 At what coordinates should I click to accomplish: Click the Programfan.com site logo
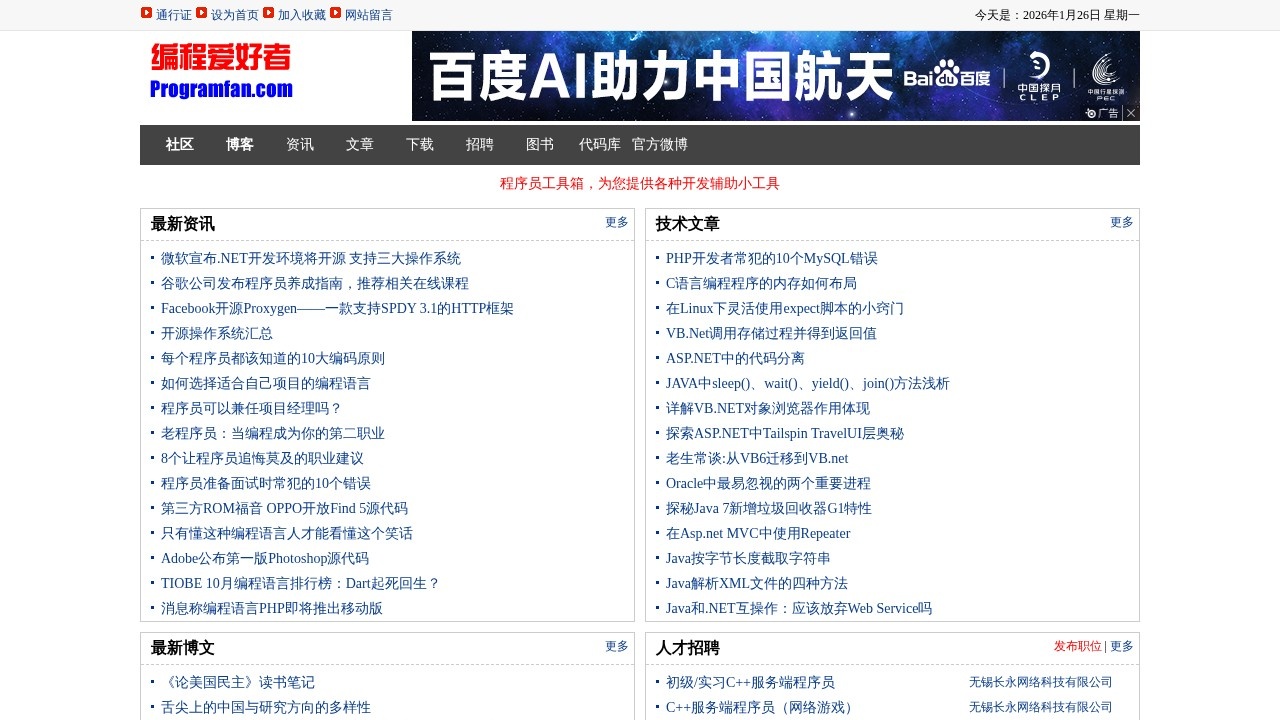[221, 71]
